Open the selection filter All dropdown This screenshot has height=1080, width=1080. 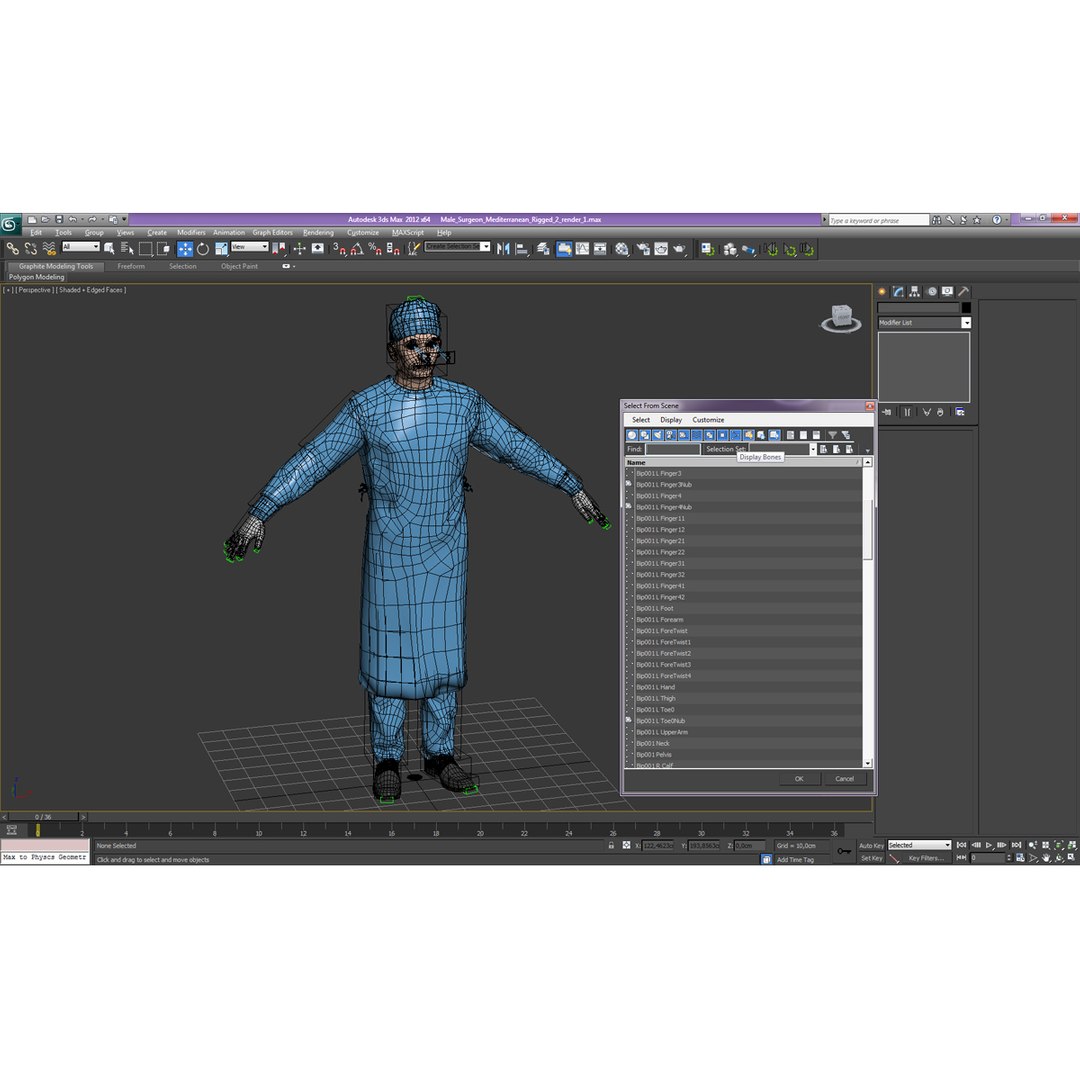pyautogui.click(x=81, y=247)
